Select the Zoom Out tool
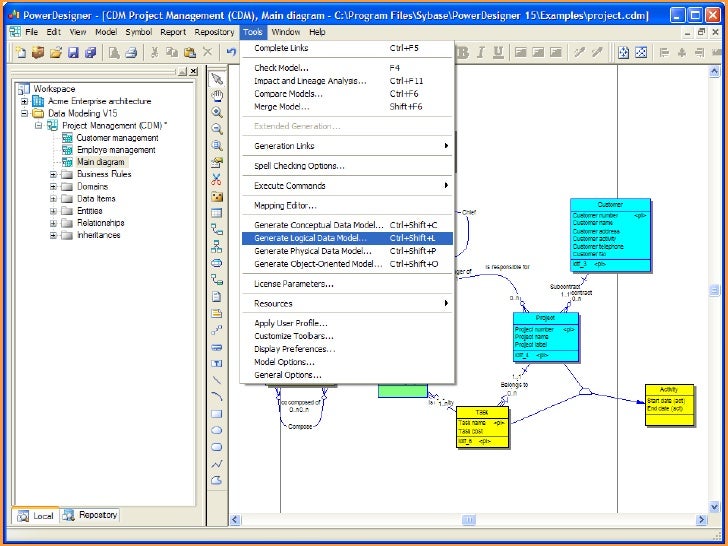This screenshot has height=546, width=728. click(x=217, y=129)
